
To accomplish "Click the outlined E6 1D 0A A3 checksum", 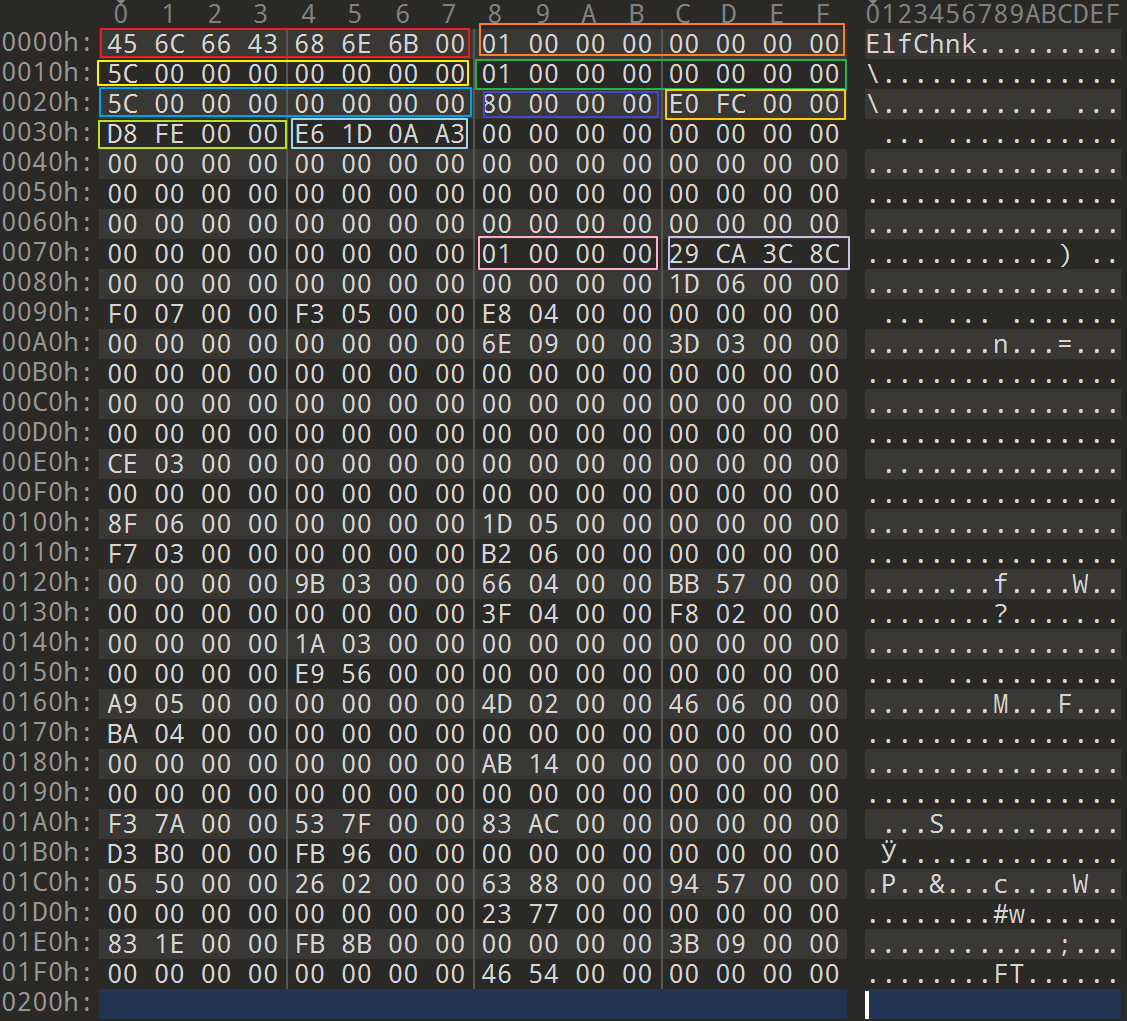I will click(x=379, y=134).
